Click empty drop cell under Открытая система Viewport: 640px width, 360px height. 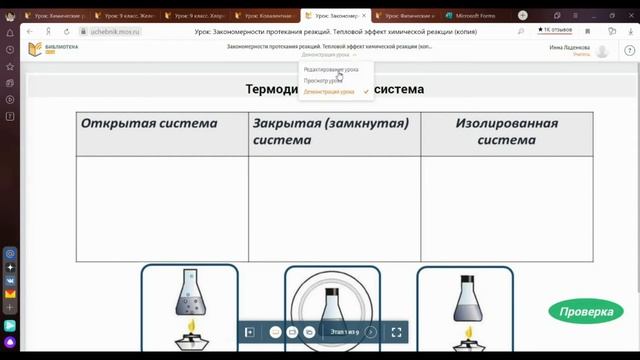(x=162, y=209)
